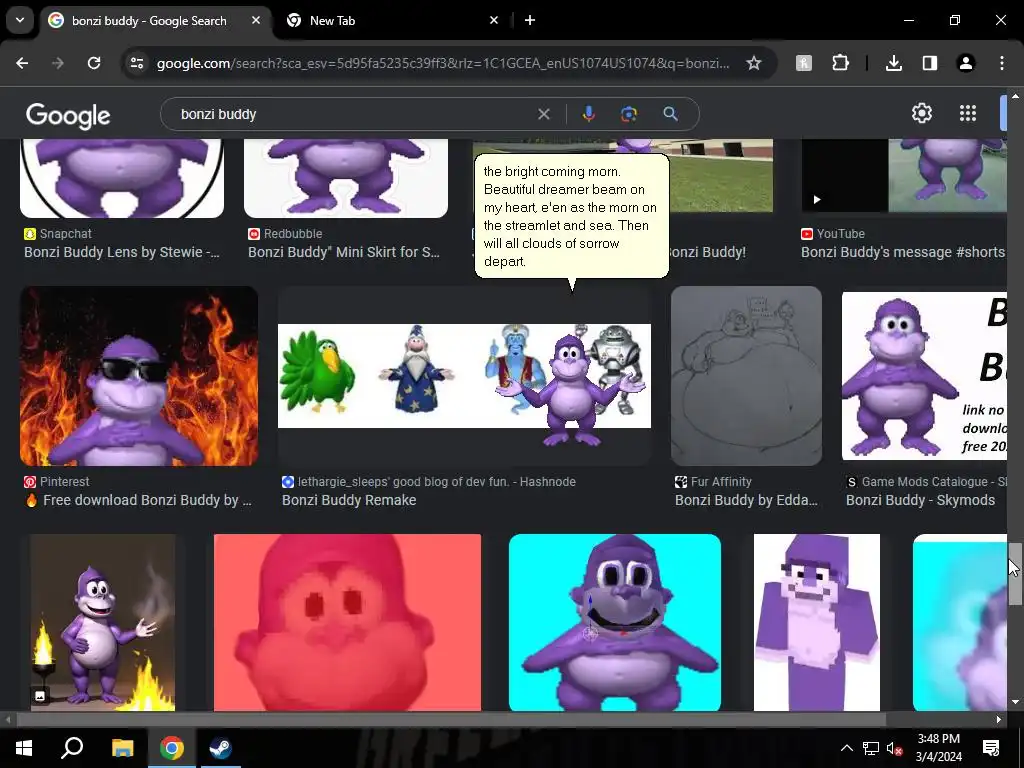Open the Fur Affinity sketch thumbnail
The height and width of the screenshot is (768, 1024).
coord(746,376)
